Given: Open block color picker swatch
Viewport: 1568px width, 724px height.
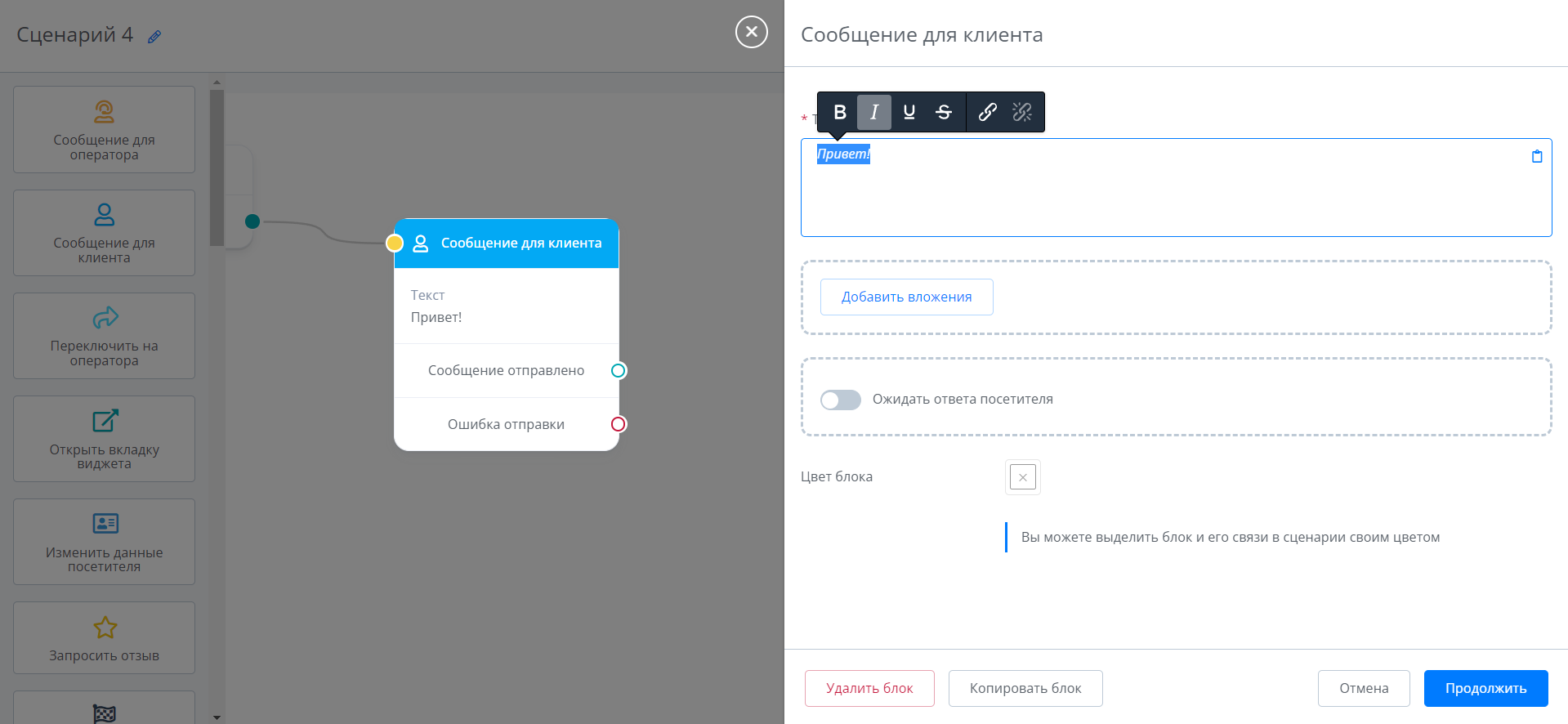Looking at the screenshot, I should 1022,477.
